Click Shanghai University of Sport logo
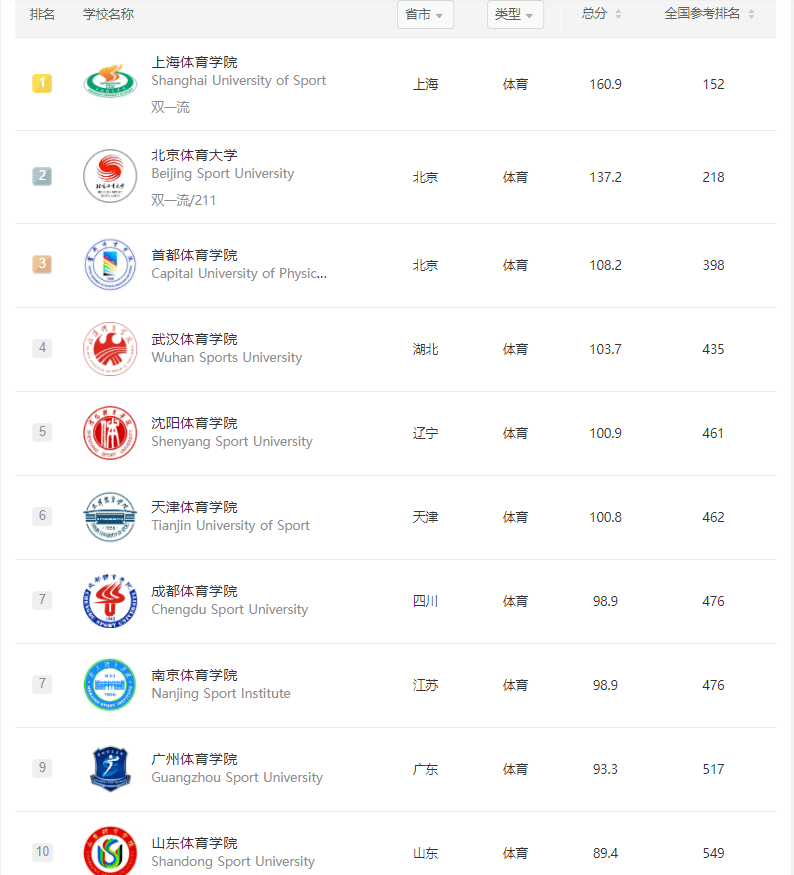Viewport: 794px width, 875px height. click(110, 82)
